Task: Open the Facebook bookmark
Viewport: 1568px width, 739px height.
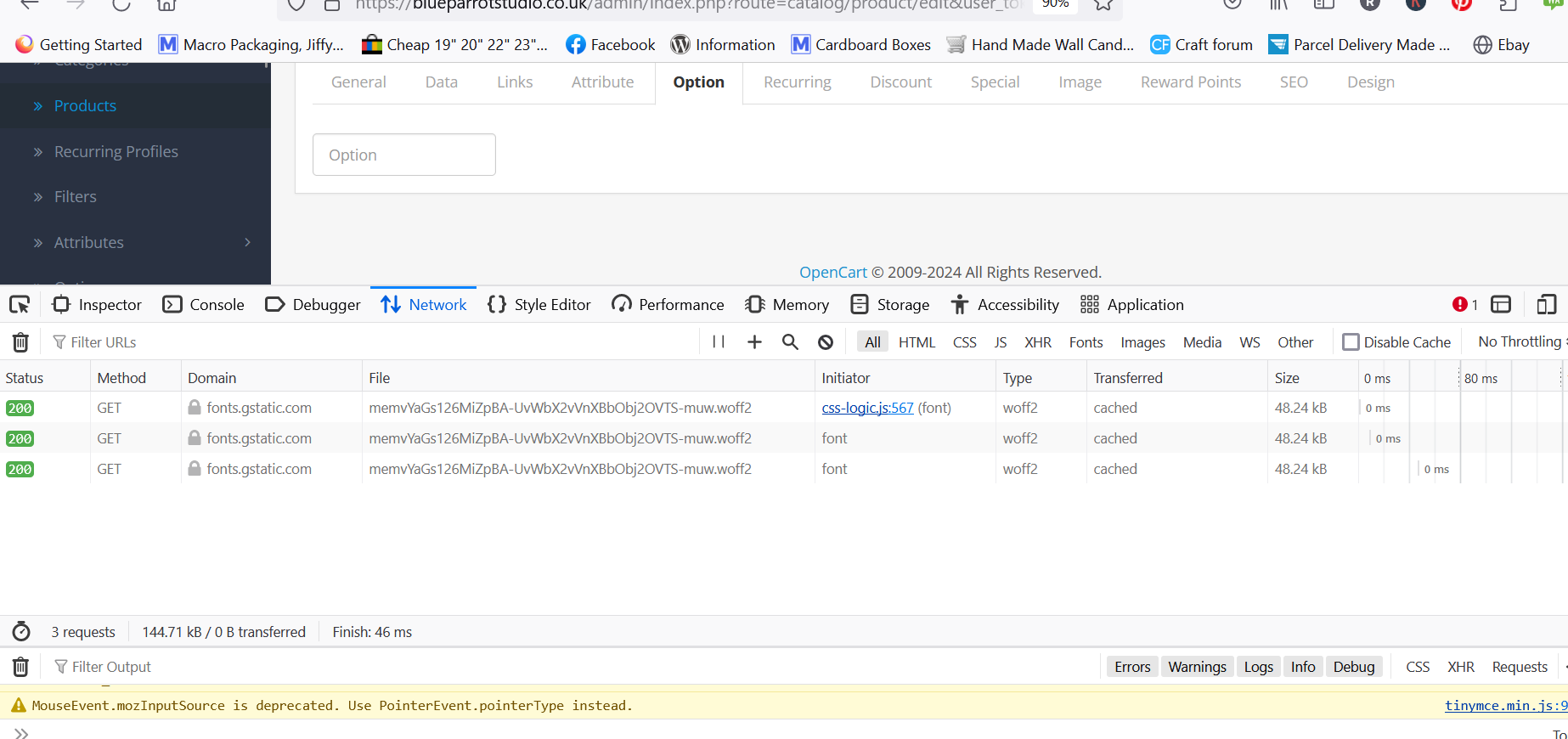Action: click(x=611, y=44)
